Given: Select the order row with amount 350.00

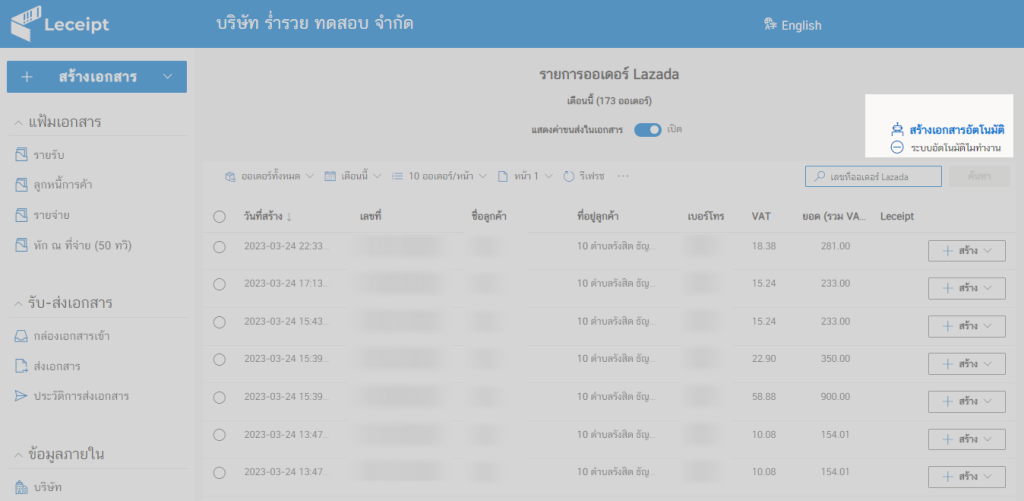Looking at the screenshot, I should (x=219, y=359).
